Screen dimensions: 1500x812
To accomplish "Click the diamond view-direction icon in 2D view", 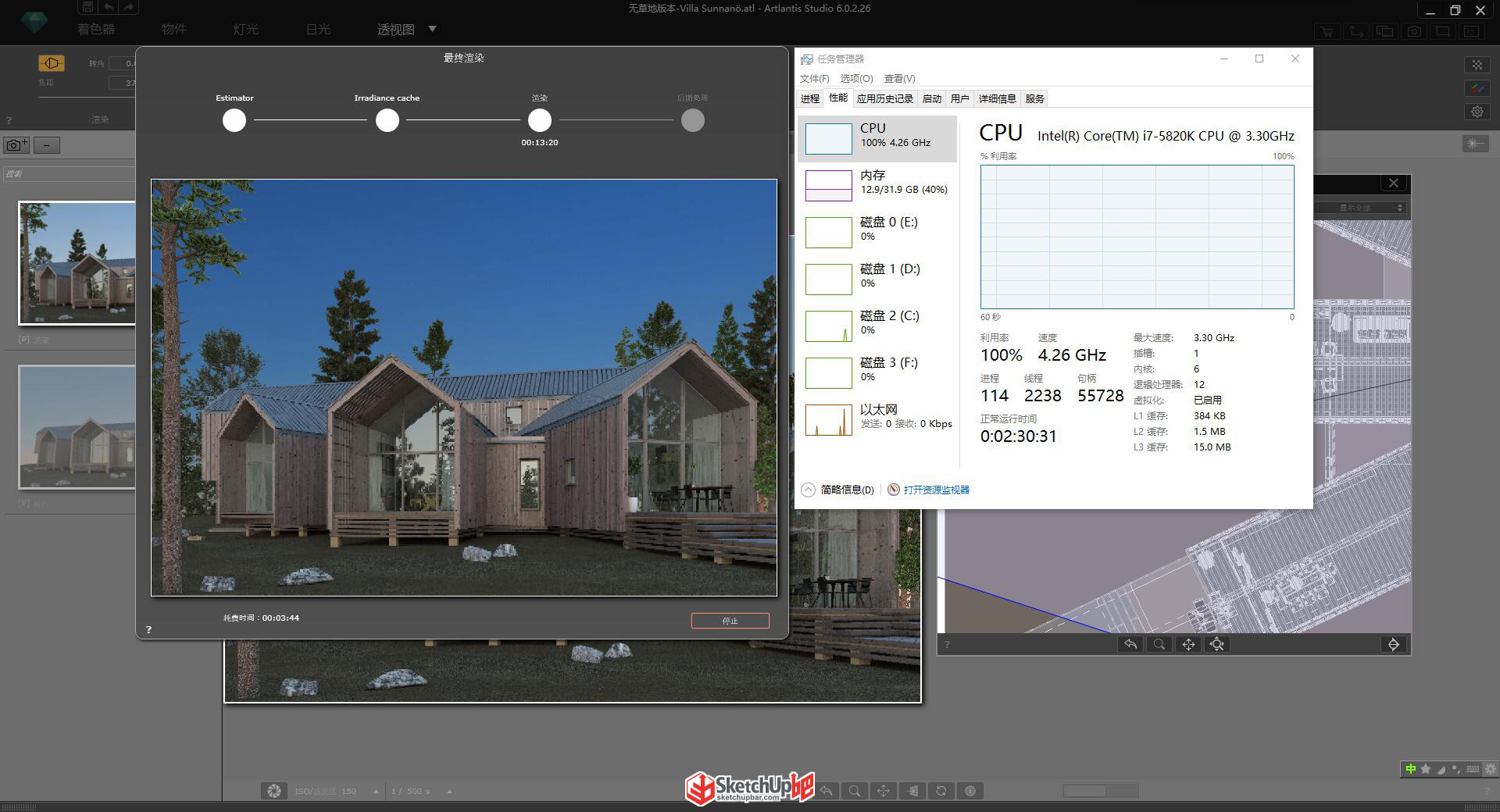I will coord(1394,644).
